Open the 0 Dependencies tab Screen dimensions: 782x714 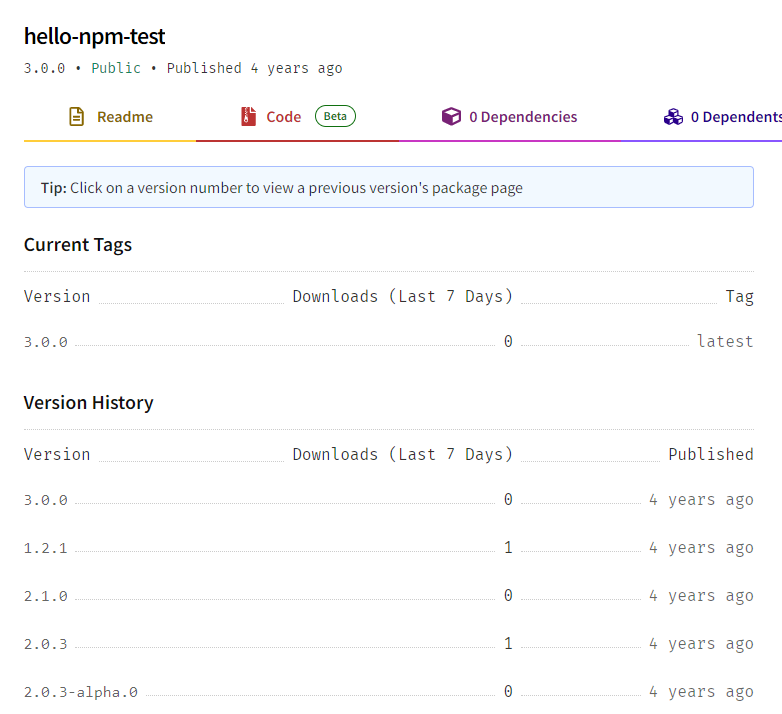[523, 117]
